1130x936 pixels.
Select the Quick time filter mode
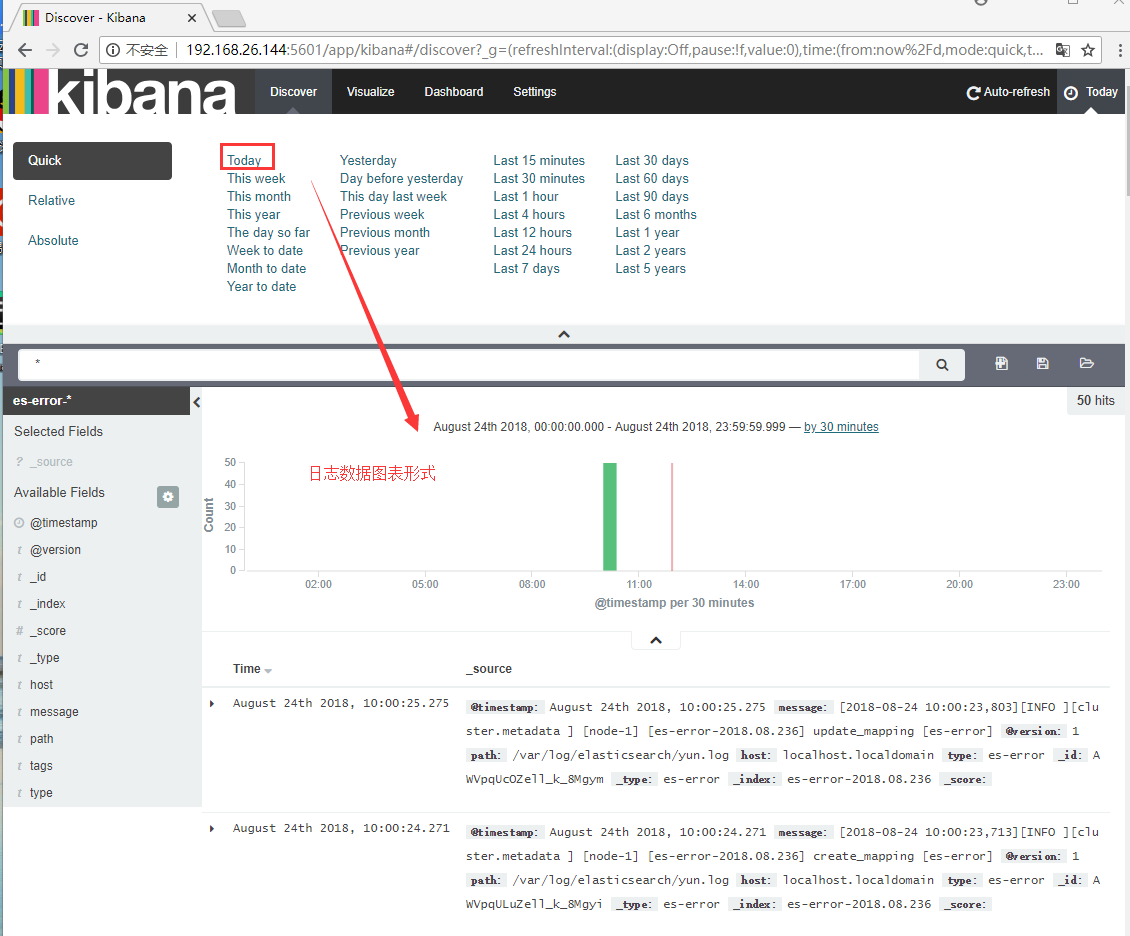tap(92, 160)
